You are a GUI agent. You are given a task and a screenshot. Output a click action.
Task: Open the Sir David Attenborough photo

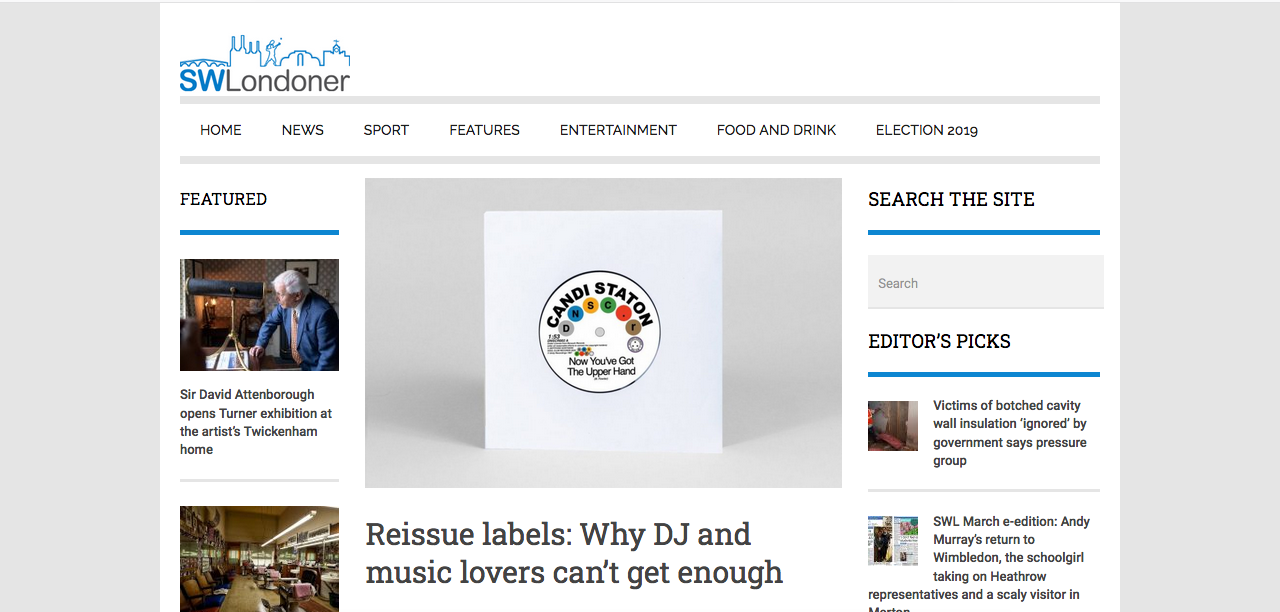259,315
